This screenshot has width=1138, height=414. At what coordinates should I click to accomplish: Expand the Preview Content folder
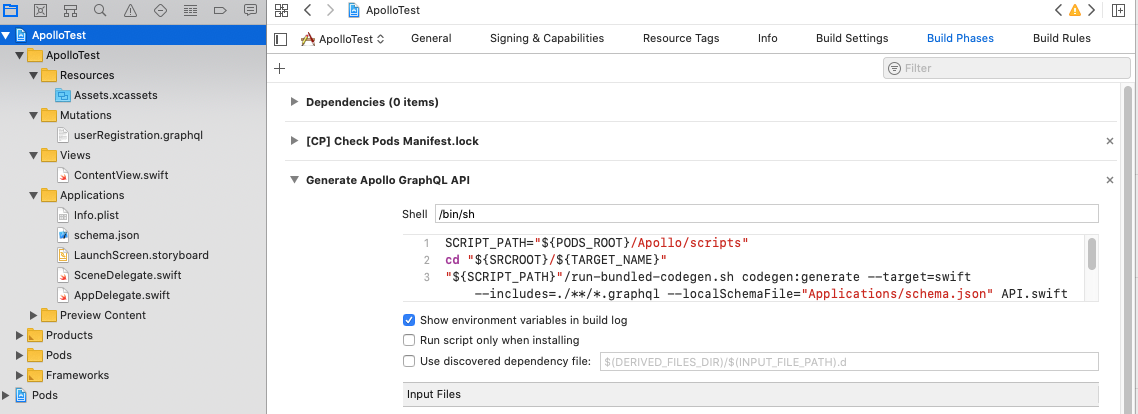click(x=33, y=315)
